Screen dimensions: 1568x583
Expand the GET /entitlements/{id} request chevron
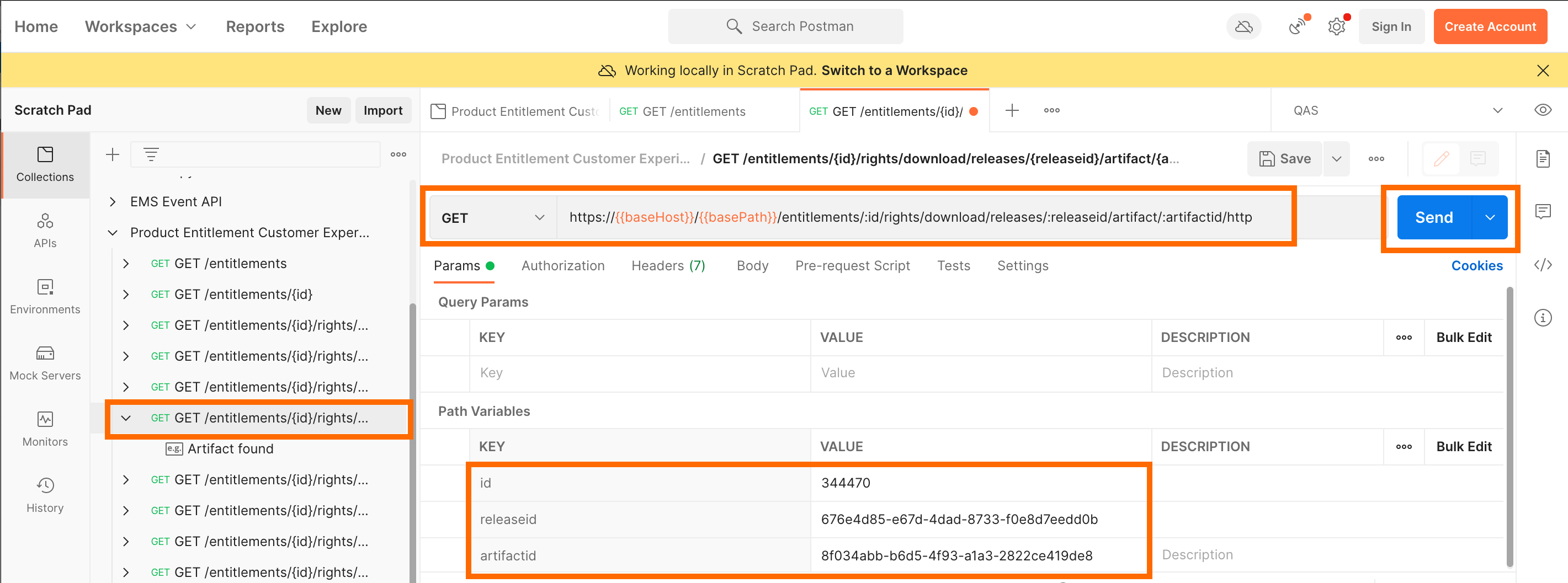[x=125, y=295]
